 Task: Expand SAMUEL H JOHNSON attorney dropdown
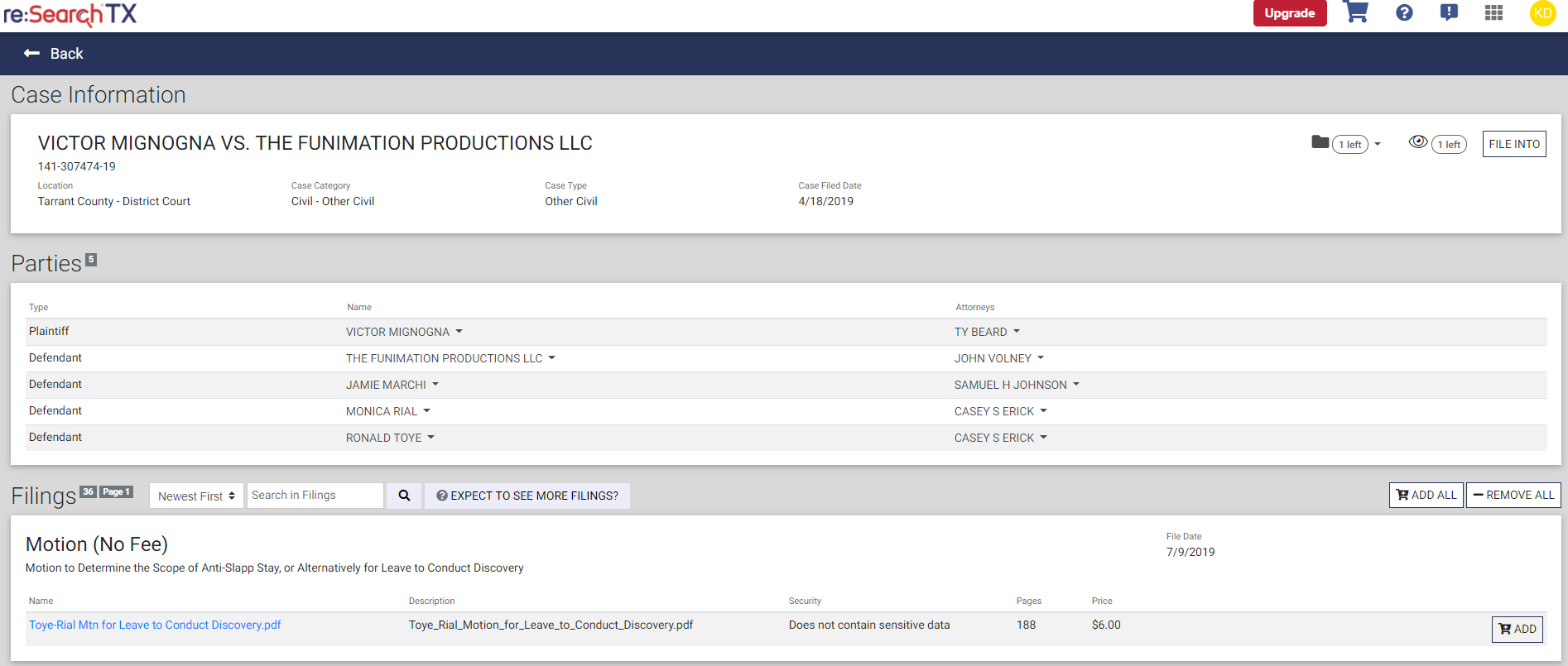point(1076,385)
